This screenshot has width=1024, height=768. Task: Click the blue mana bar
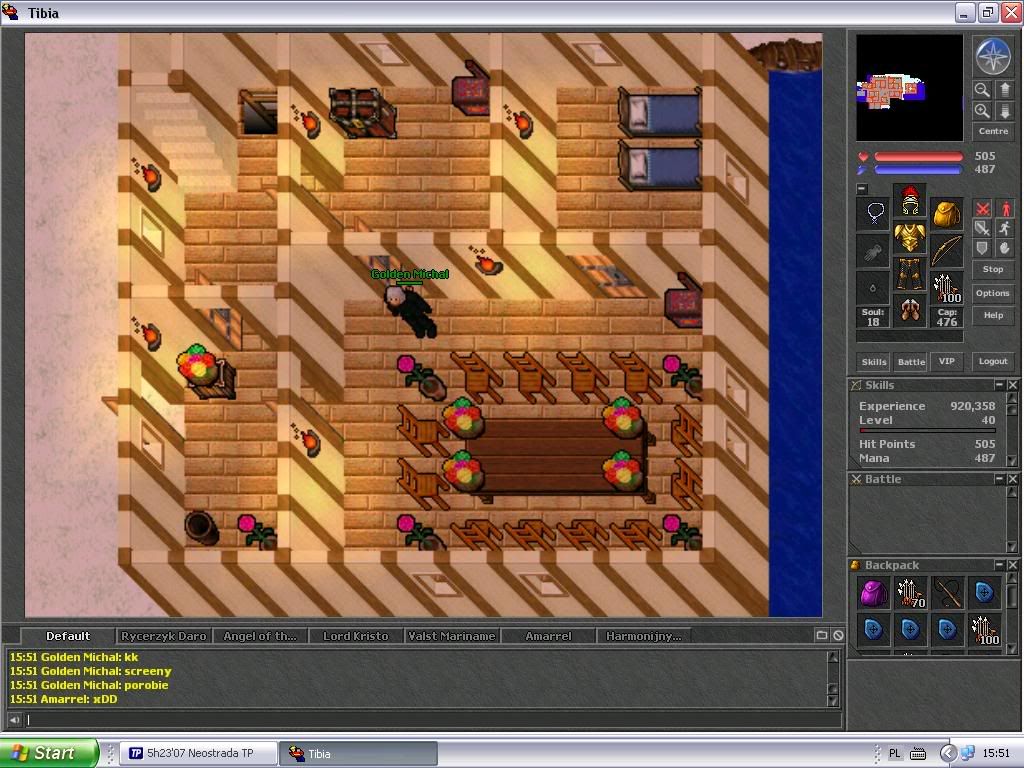point(918,170)
